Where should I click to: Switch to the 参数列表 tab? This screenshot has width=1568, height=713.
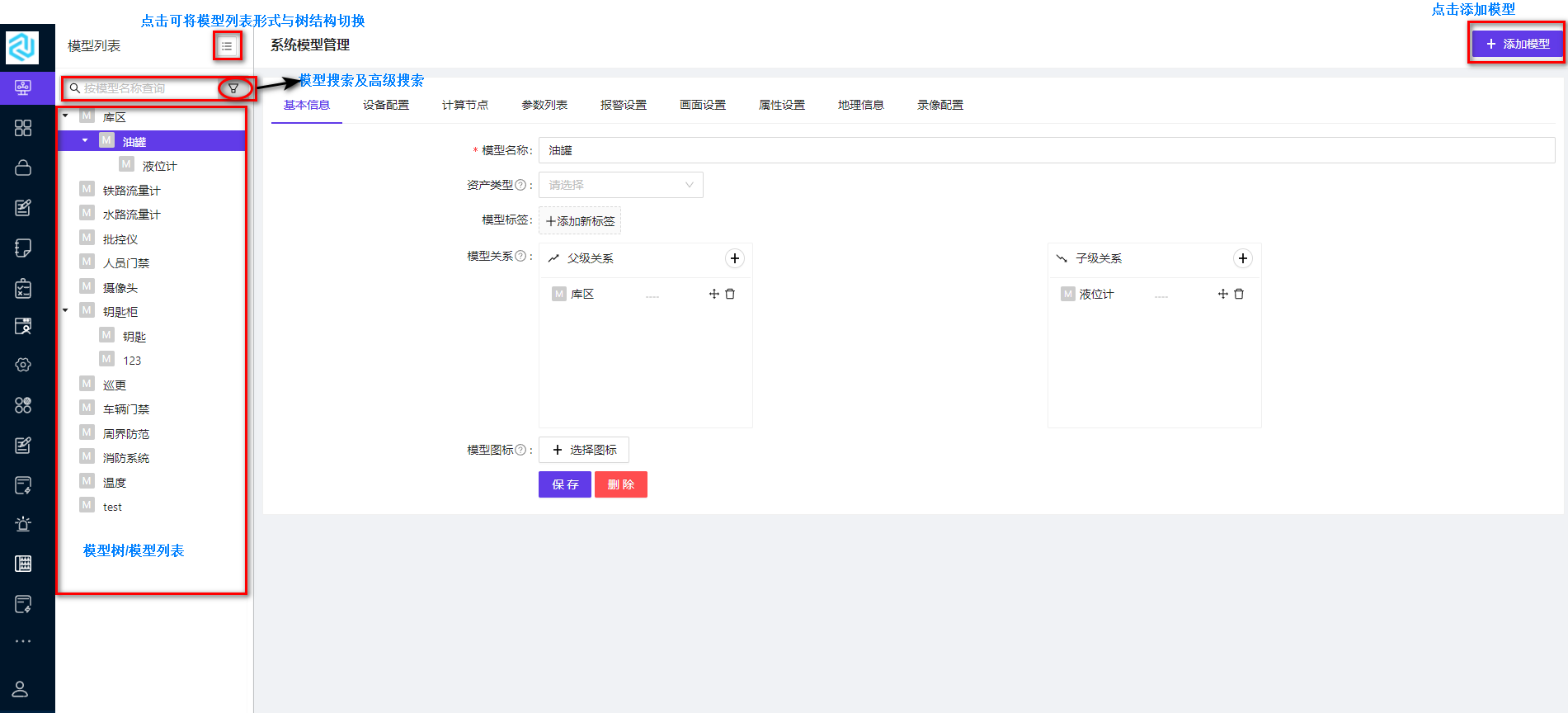[x=544, y=105]
